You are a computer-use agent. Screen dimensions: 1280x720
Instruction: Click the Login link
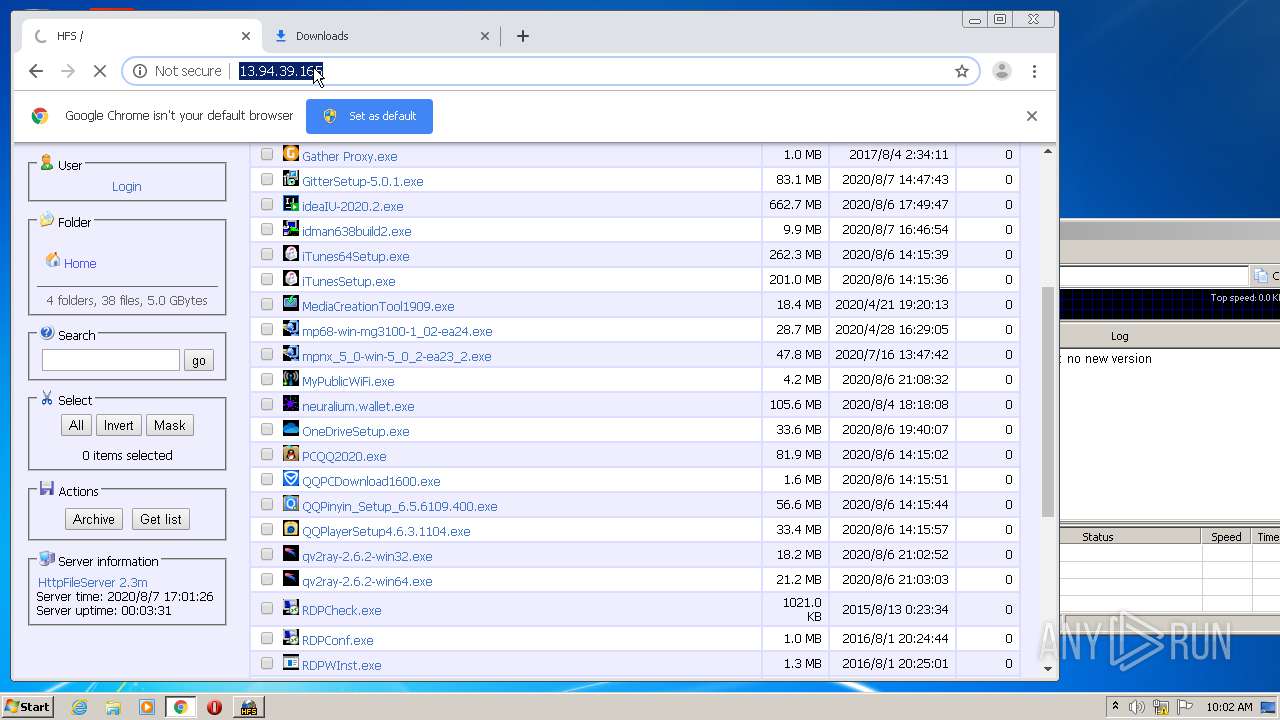coord(126,187)
